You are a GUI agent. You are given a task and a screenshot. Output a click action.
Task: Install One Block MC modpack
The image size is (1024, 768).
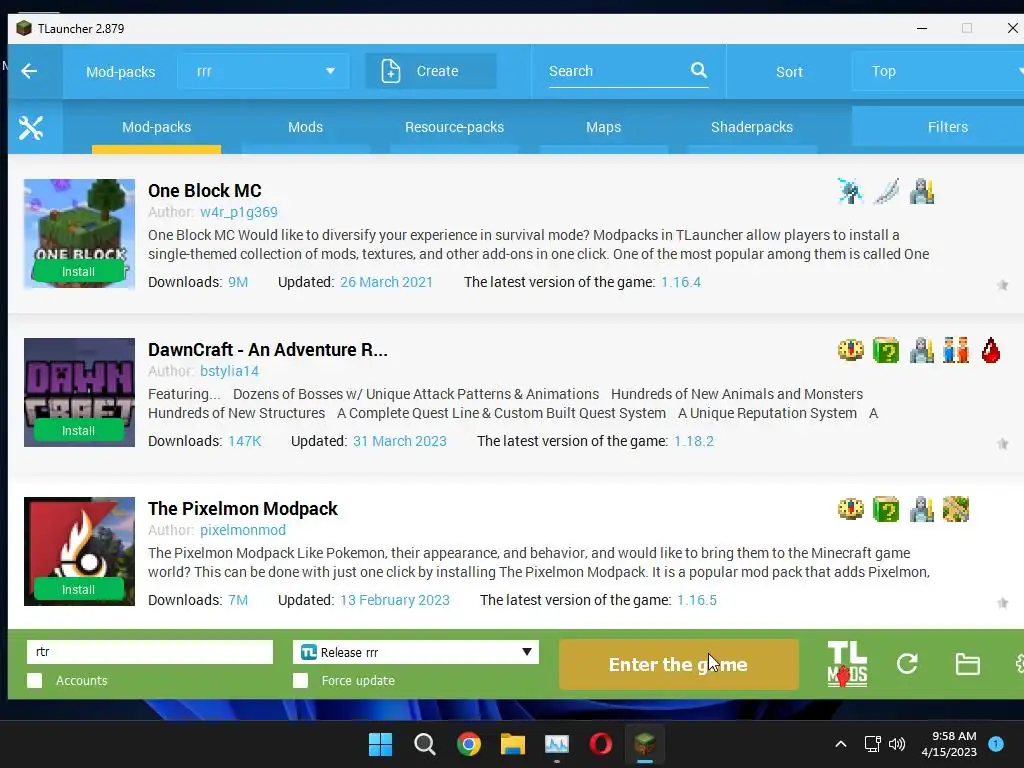[x=78, y=272]
